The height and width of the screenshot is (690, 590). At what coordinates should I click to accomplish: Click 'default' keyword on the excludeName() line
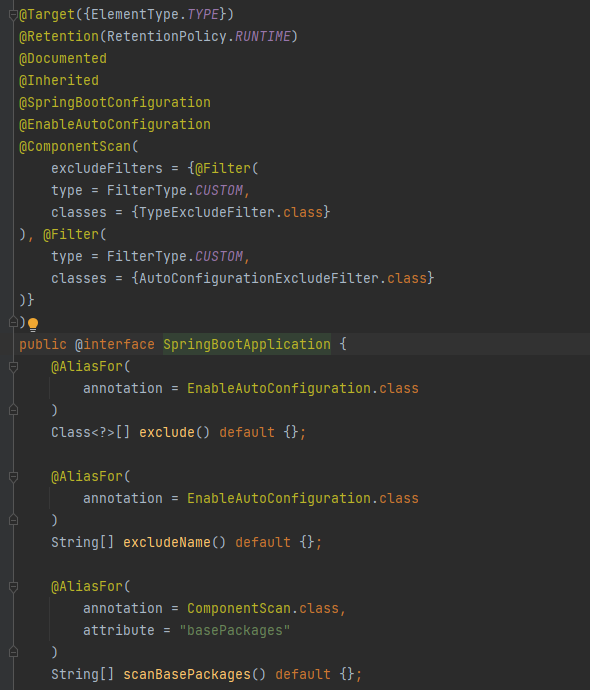[263, 543]
